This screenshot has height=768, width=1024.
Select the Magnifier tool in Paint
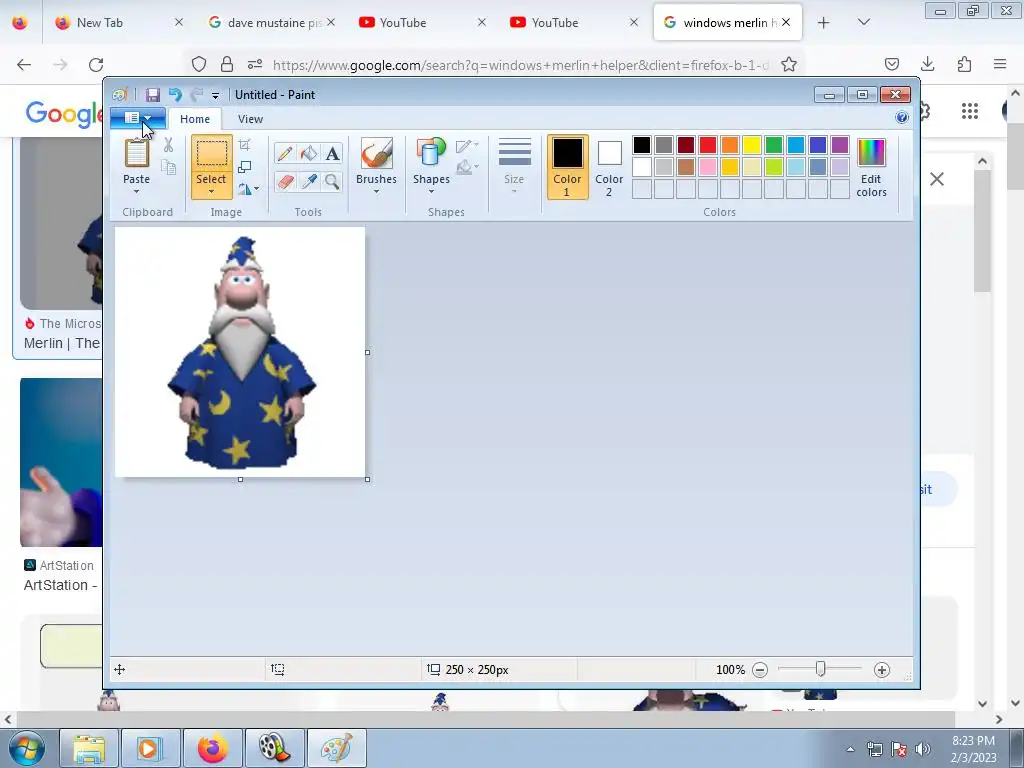pyautogui.click(x=332, y=181)
